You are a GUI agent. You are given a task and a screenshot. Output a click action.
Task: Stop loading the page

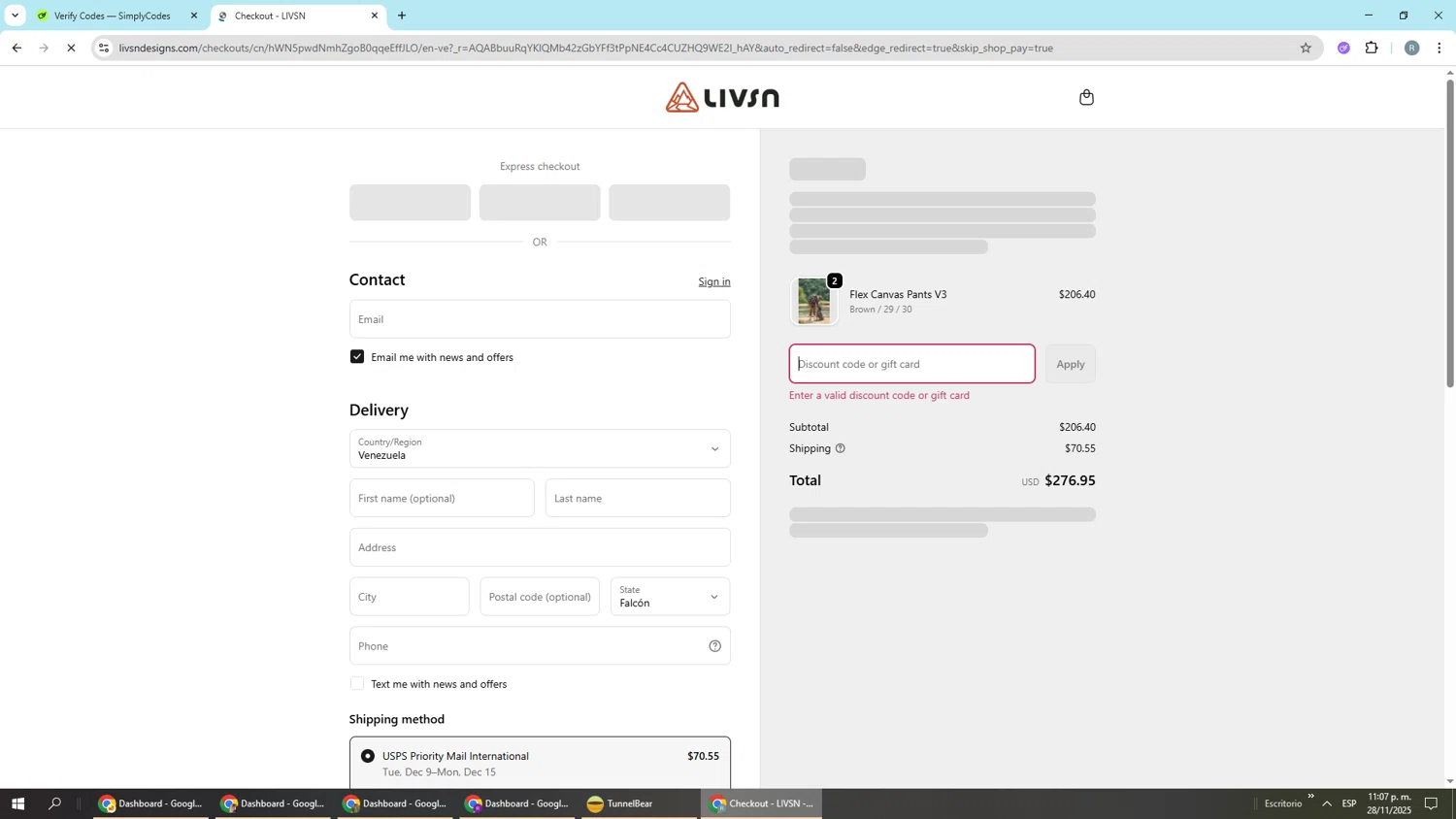pos(71,48)
